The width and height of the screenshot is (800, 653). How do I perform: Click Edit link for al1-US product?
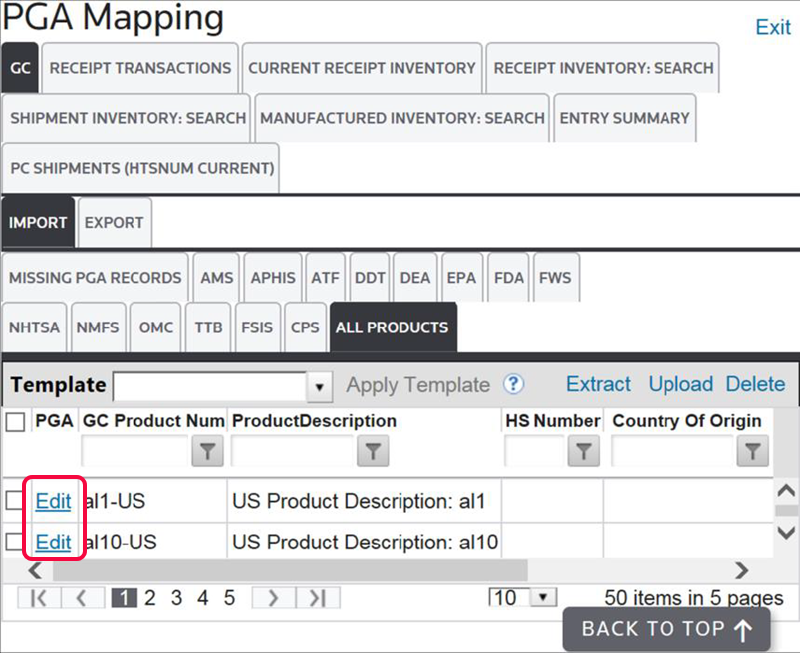pyautogui.click(x=53, y=501)
